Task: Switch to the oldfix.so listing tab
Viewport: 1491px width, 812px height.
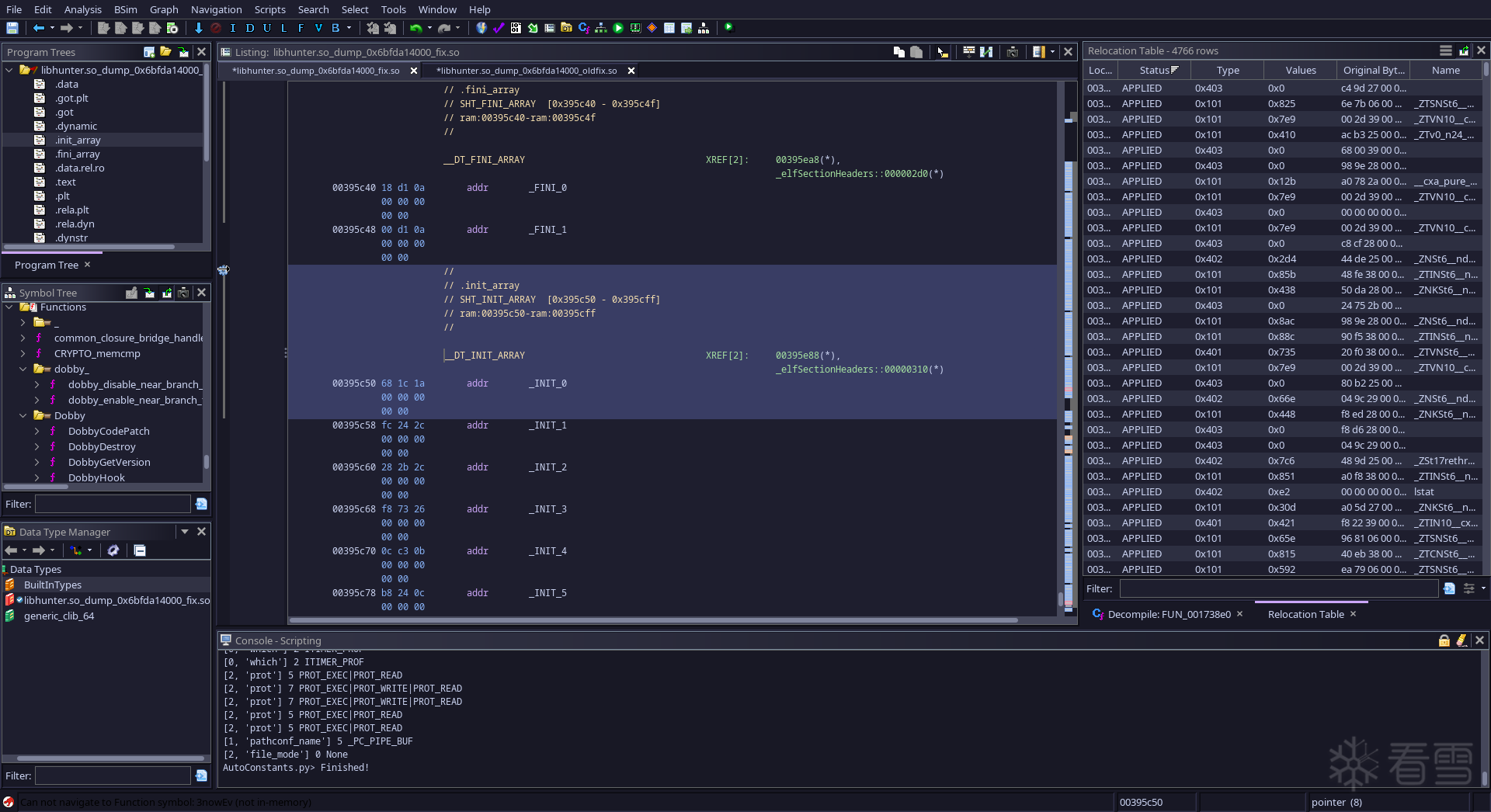Action: pyautogui.click(x=527, y=71)
